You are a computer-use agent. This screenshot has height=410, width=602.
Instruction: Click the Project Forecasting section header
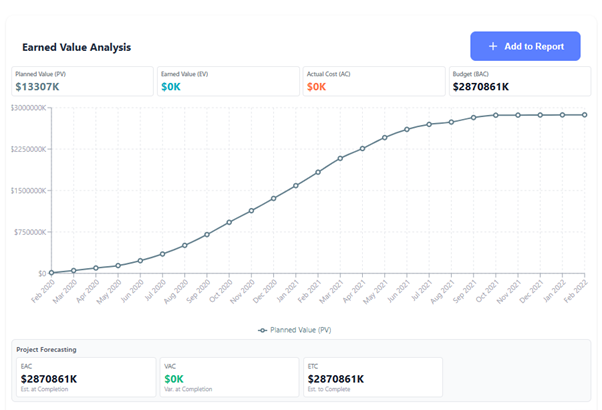pos(51,349)
